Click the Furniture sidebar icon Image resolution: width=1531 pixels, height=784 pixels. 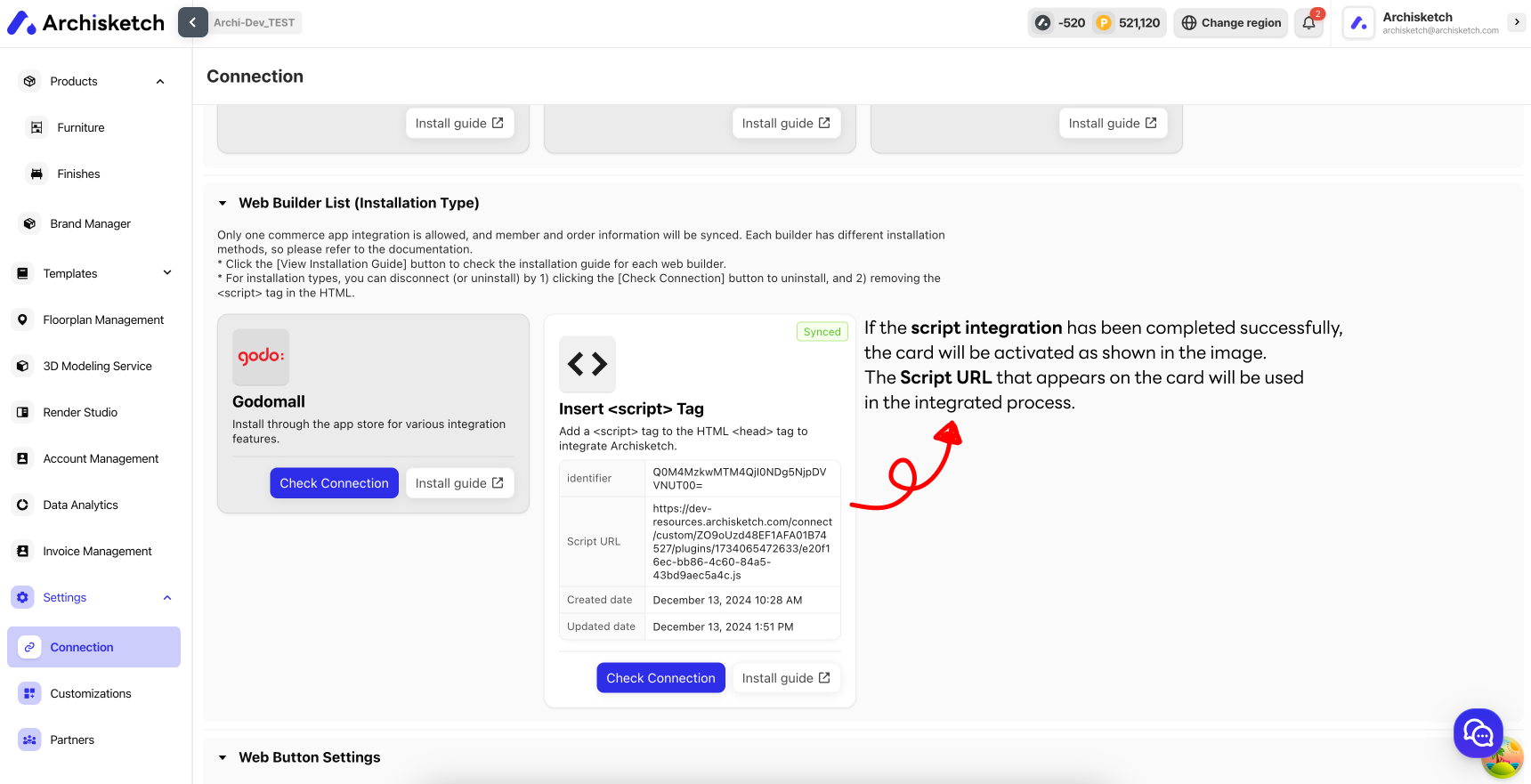[36, 127]
